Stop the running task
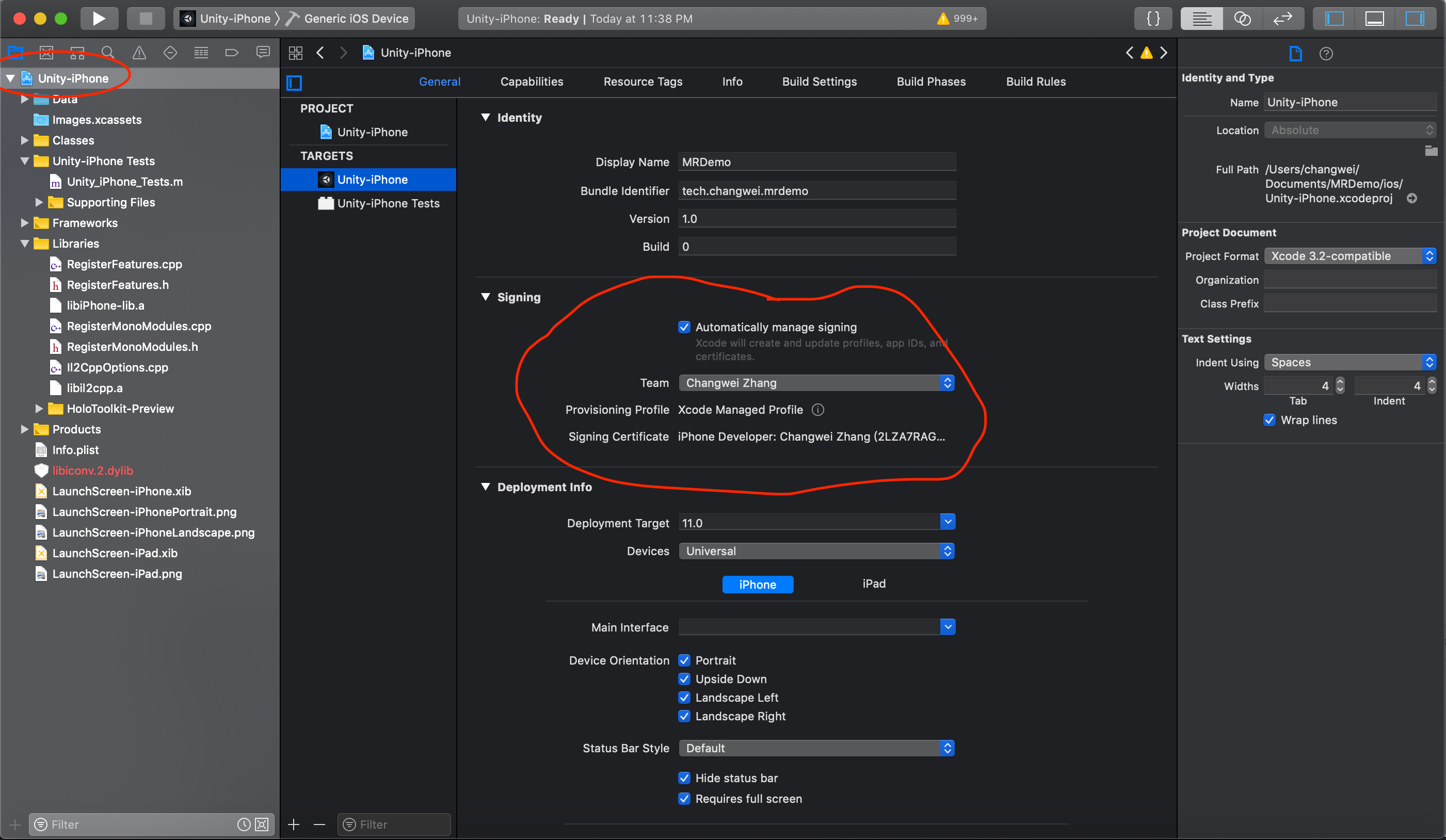The image size is (1446, 840). [146, 19]
